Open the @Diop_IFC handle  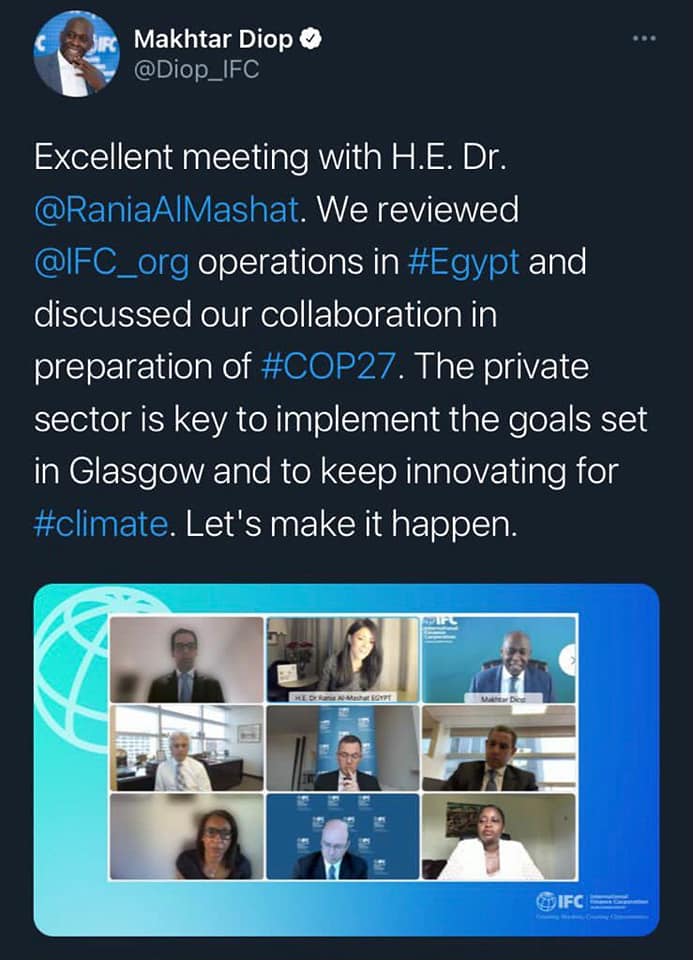tap(196, 71)
